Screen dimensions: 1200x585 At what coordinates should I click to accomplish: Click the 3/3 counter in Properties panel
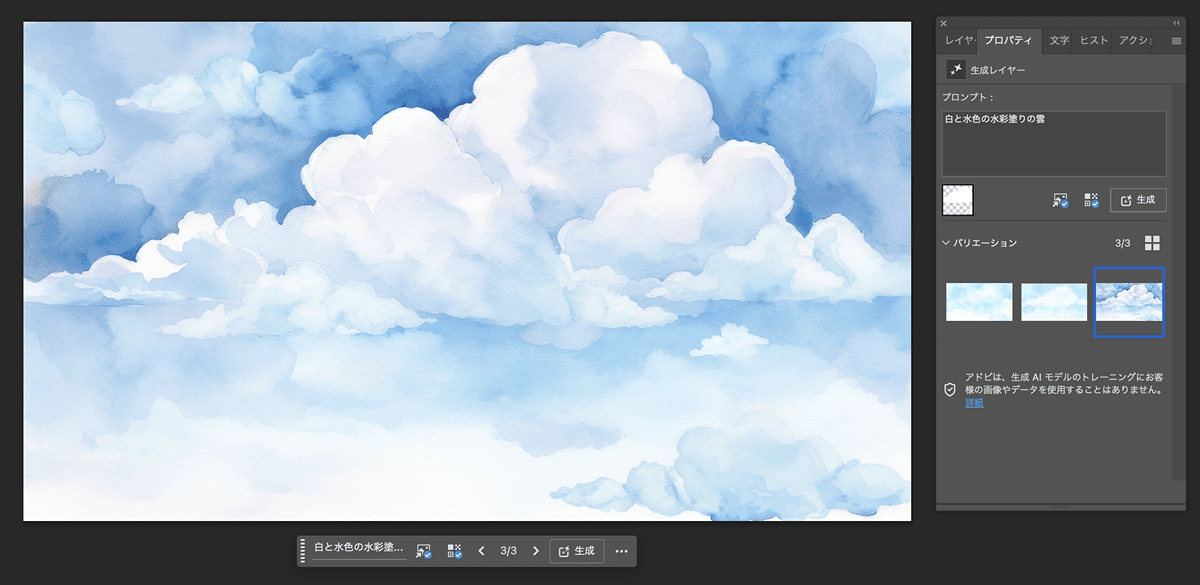(1122, 243)
